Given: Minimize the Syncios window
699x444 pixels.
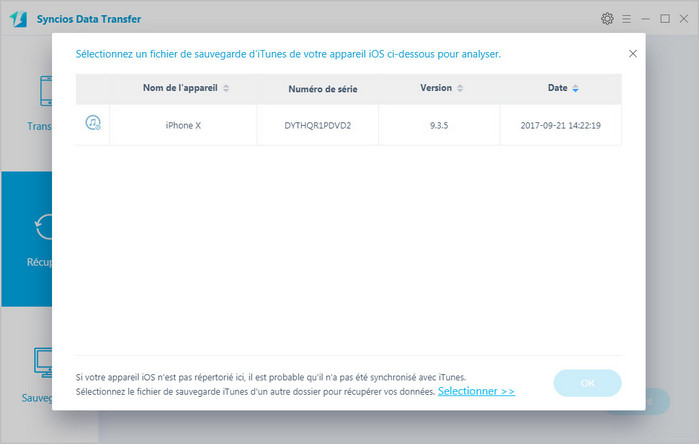Looking at the screenshot, I should pos(646,19).
